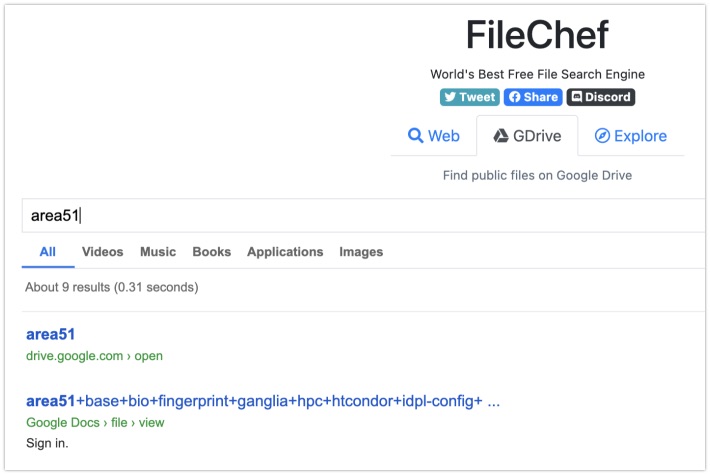Filter results by Music
This screenshot has height=475, width=710.
click(x=158, y=252)
